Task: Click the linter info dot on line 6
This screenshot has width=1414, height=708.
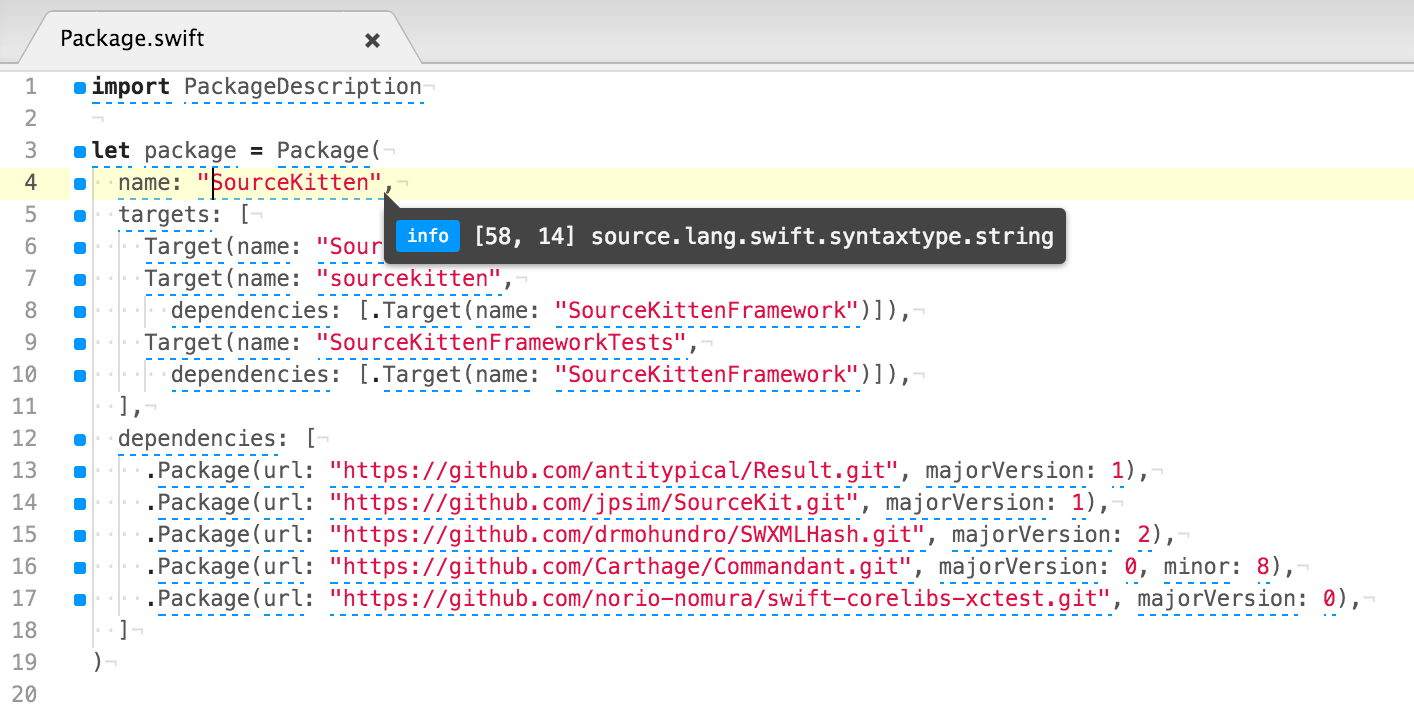Action: pyautogui.click(x=79, y=248)
